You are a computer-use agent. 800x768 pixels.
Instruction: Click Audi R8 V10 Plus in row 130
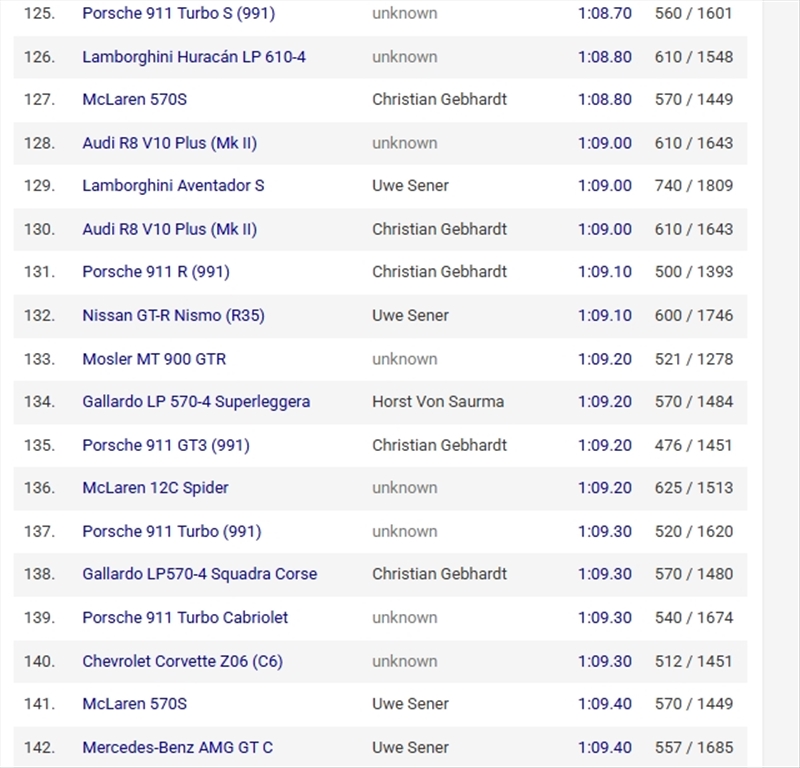click(169, 229)
